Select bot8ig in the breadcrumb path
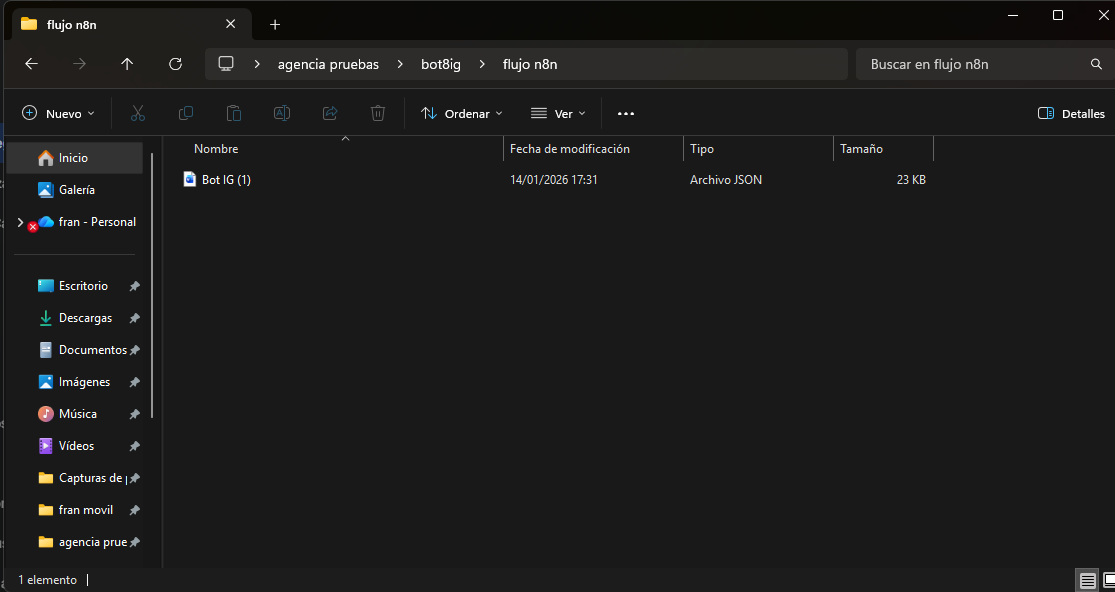 [x=441, y=65]
